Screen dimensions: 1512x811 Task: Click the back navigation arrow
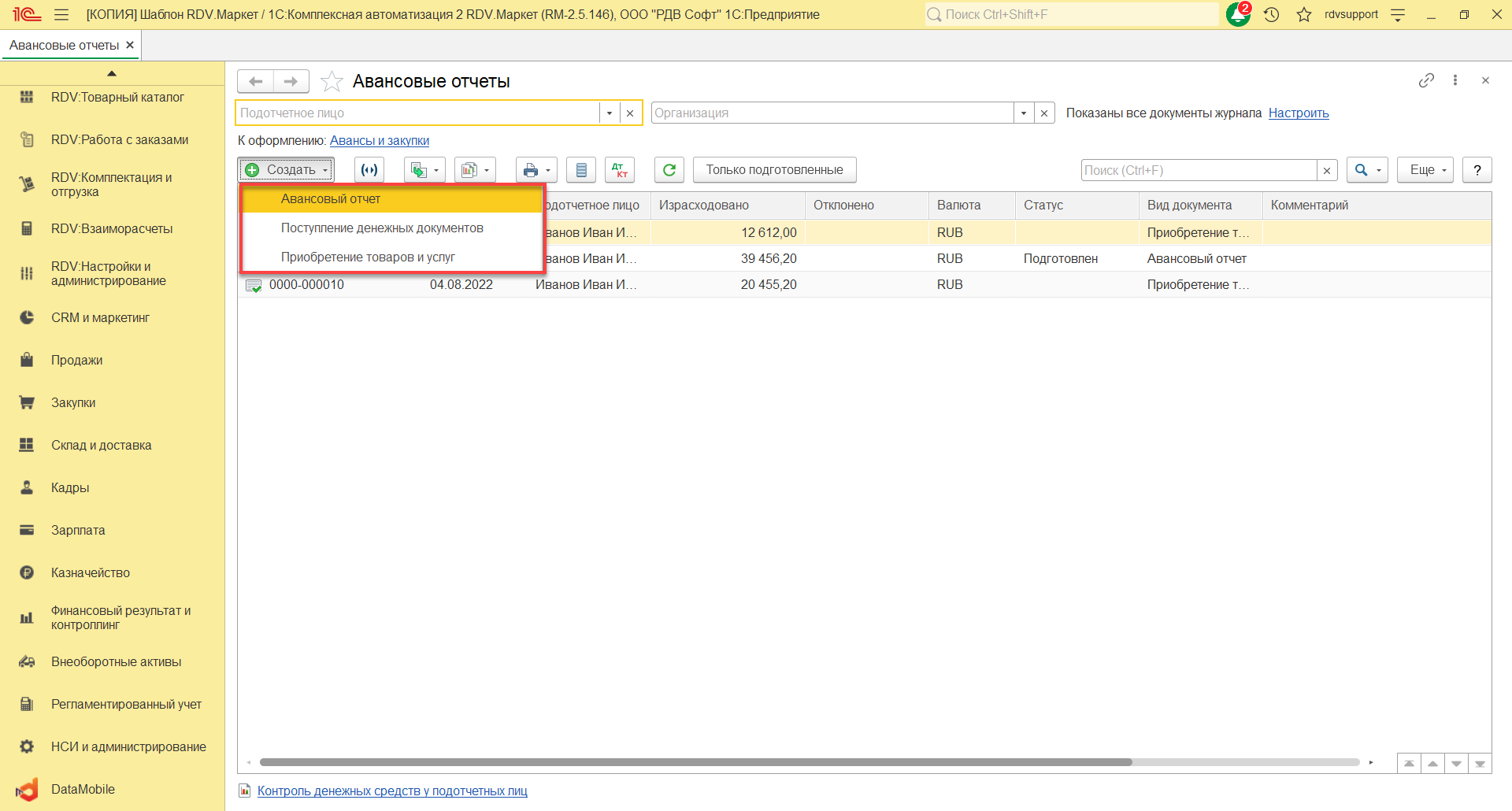(x=255, y=81)
